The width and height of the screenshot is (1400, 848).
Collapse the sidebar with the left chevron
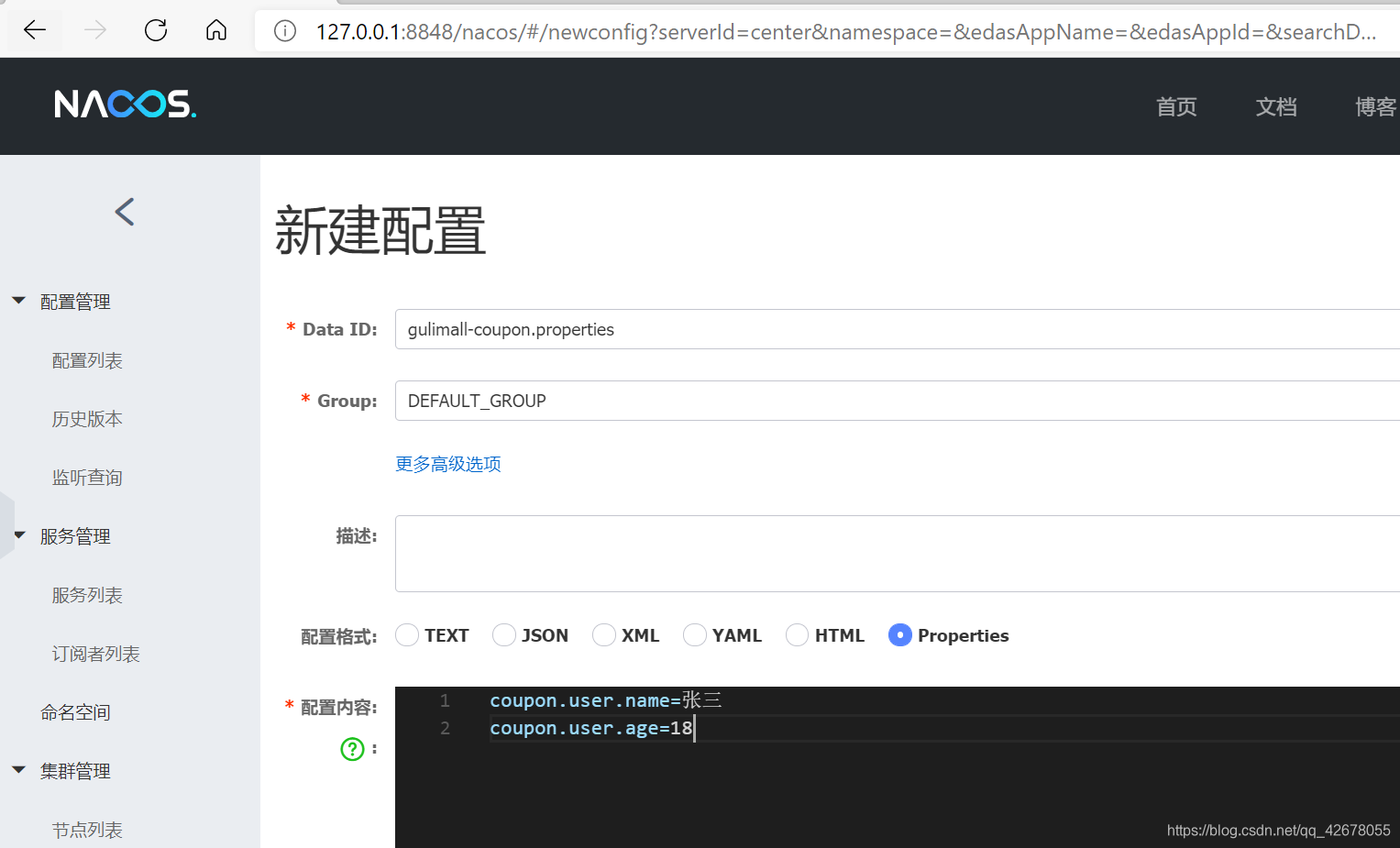(x=125, y=212)
